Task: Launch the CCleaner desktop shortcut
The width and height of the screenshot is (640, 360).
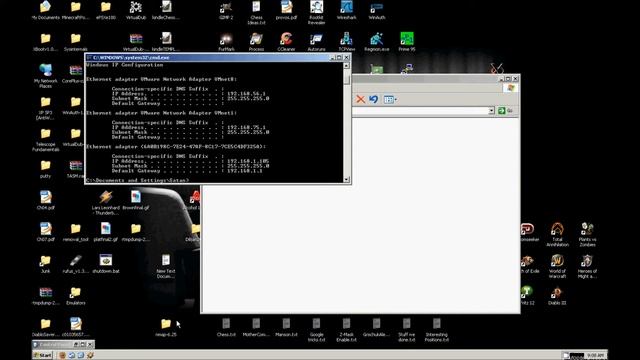Action: click(286, 42)
